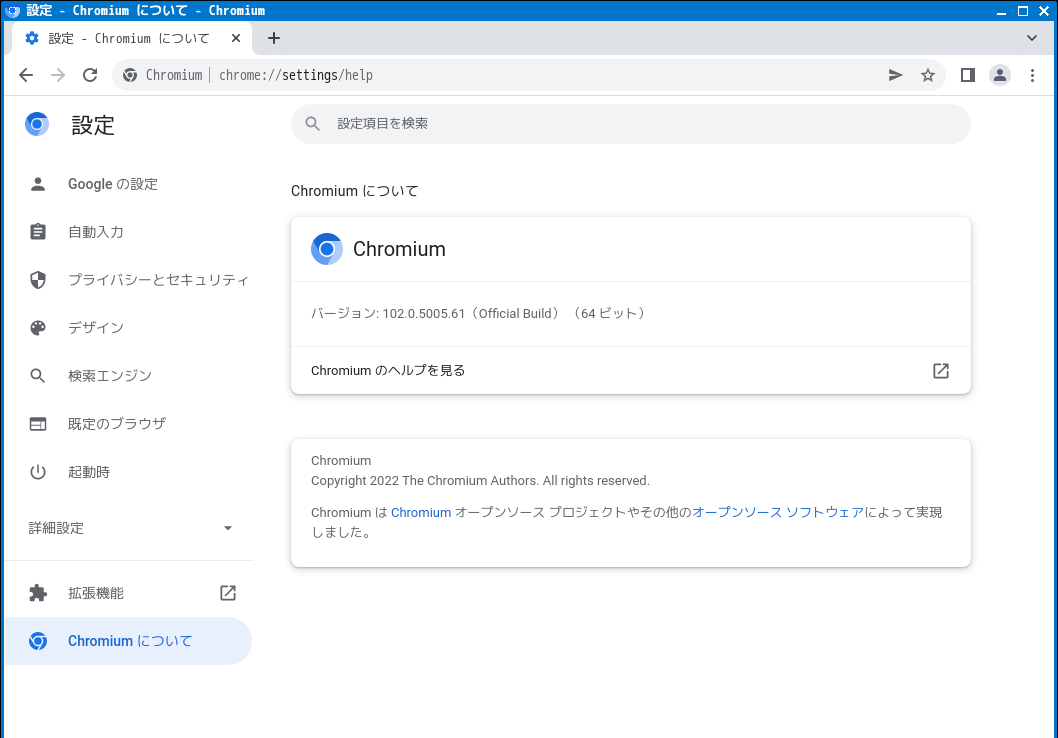Click the Chromium について page heading

coord(354,191)
